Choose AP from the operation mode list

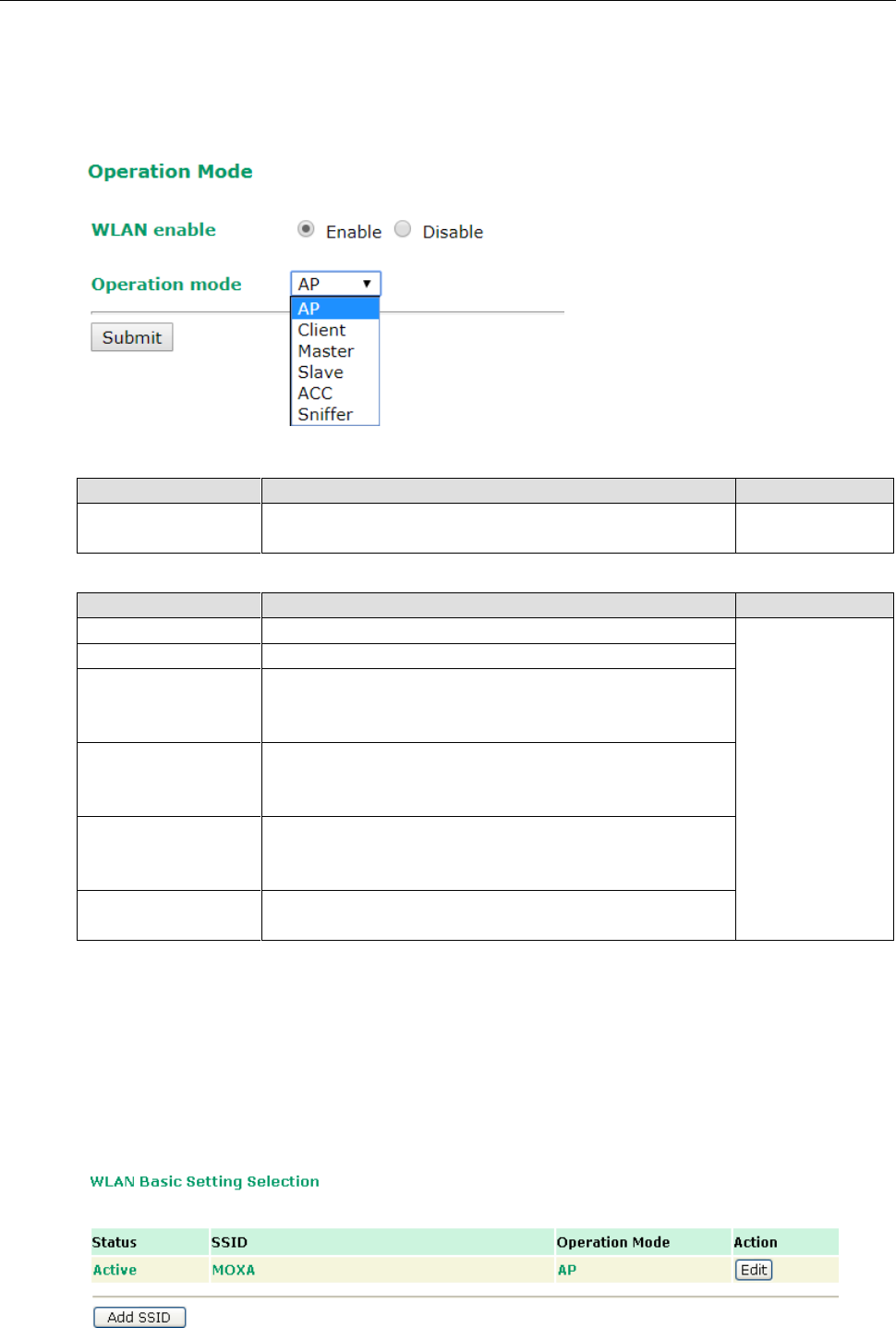(335, 309)
